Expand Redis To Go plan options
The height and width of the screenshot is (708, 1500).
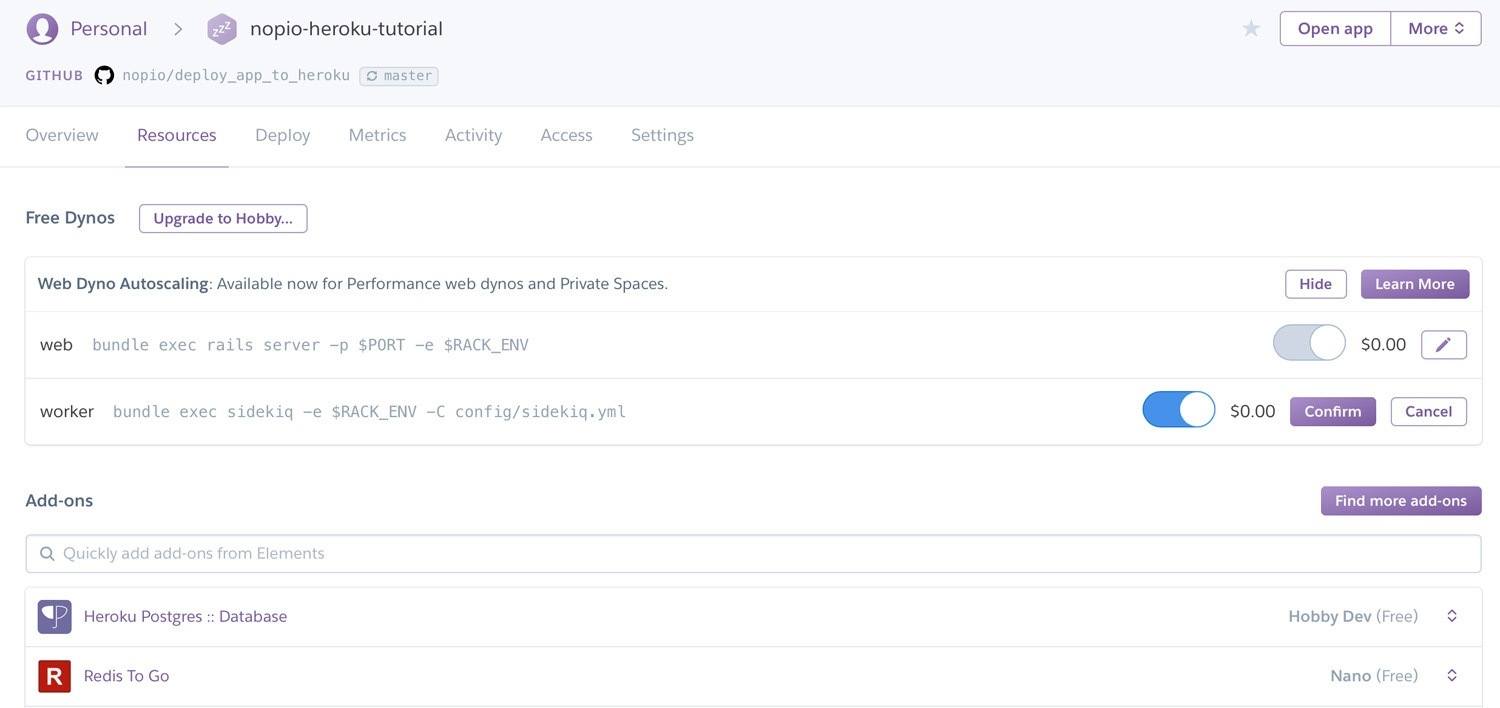tap(1452, 676)
